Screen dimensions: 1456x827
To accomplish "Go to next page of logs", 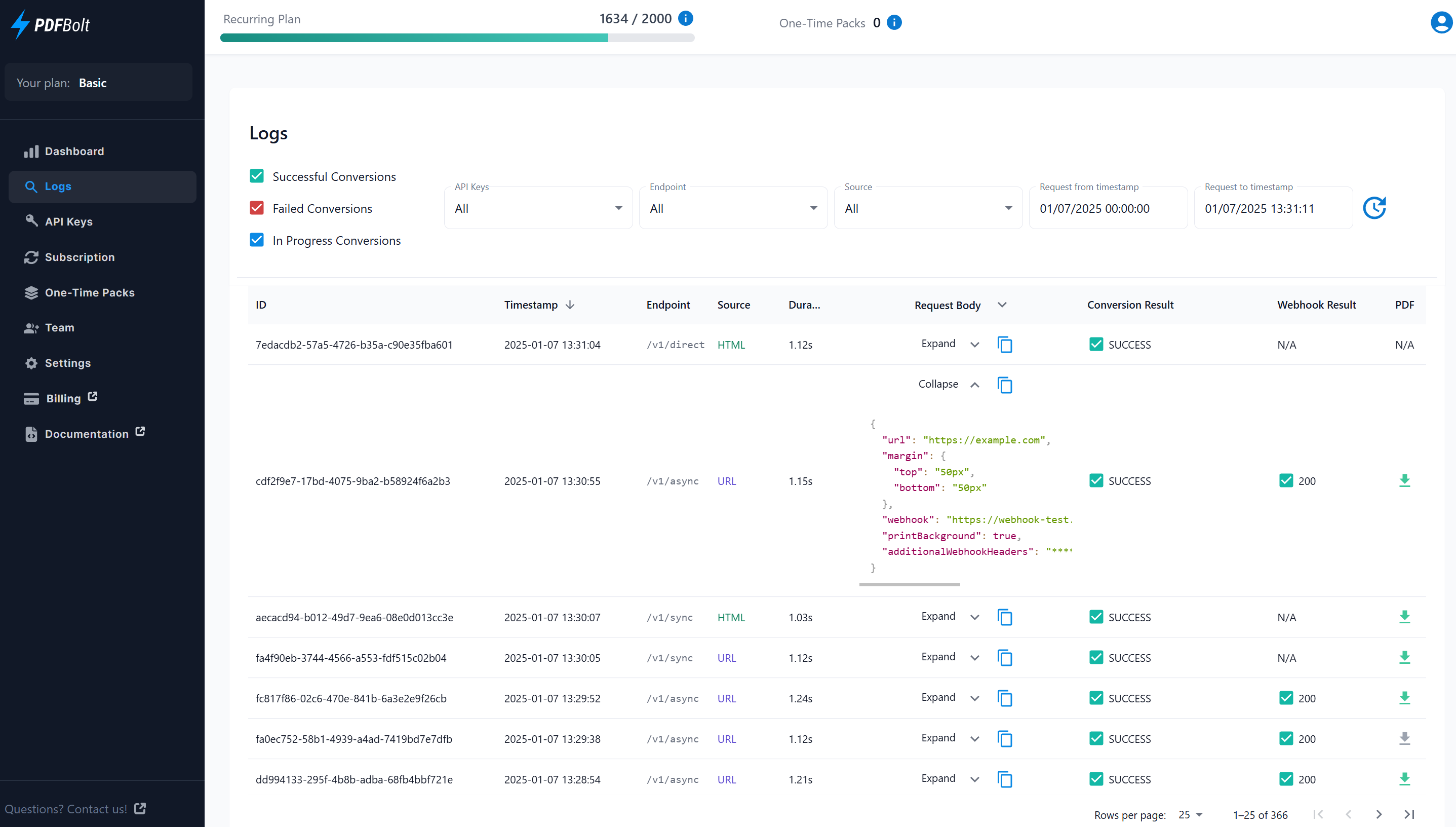I will [x=1378, y=814].
